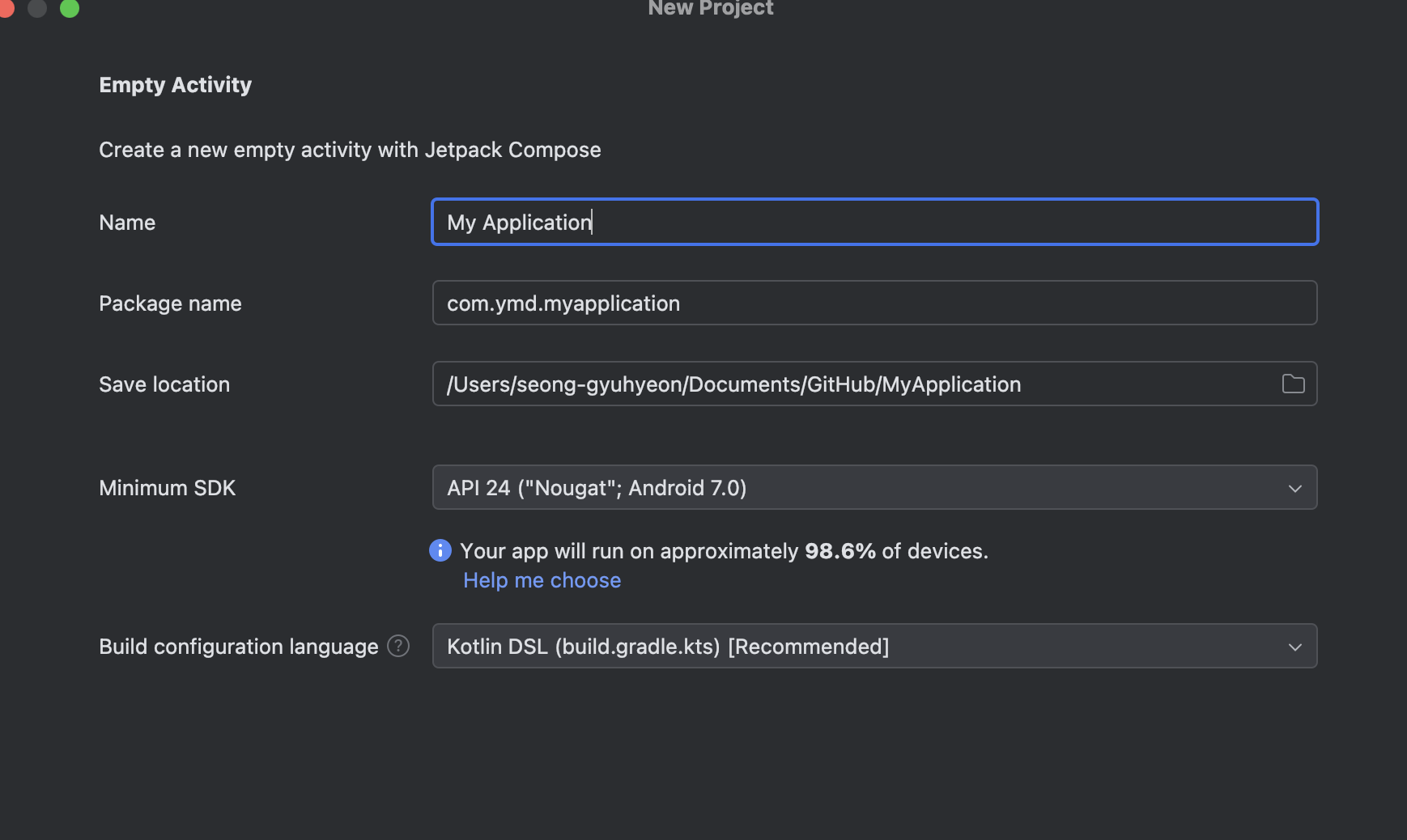Click the Save location path text
1407x840 pixels.
point(733,384)
